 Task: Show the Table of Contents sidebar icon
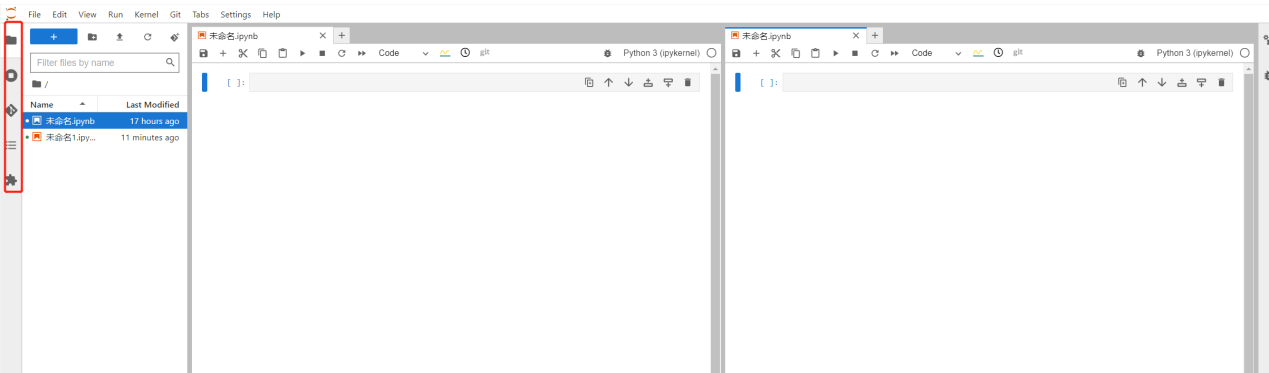point(11,145)
